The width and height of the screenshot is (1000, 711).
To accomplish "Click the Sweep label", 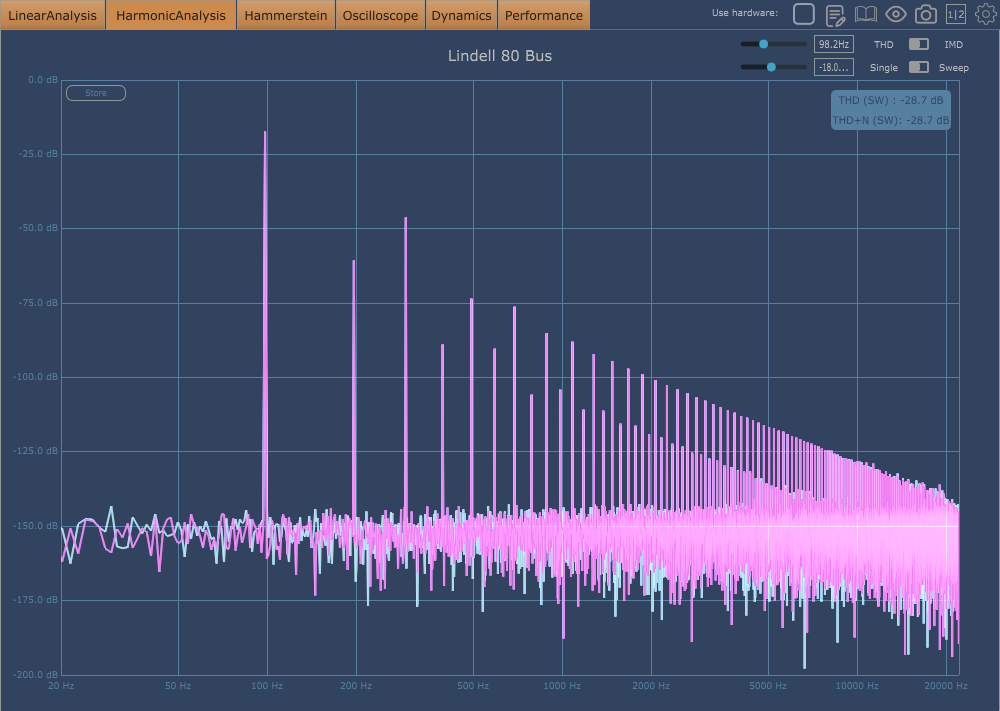I will (953, 68).
